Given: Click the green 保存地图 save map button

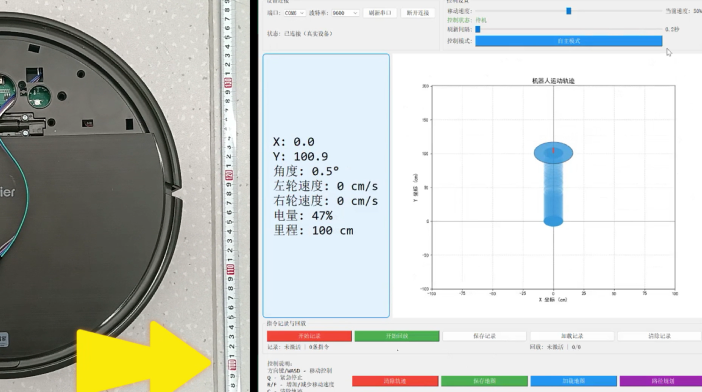Looking at the screenshot, I should click(484, 381).
